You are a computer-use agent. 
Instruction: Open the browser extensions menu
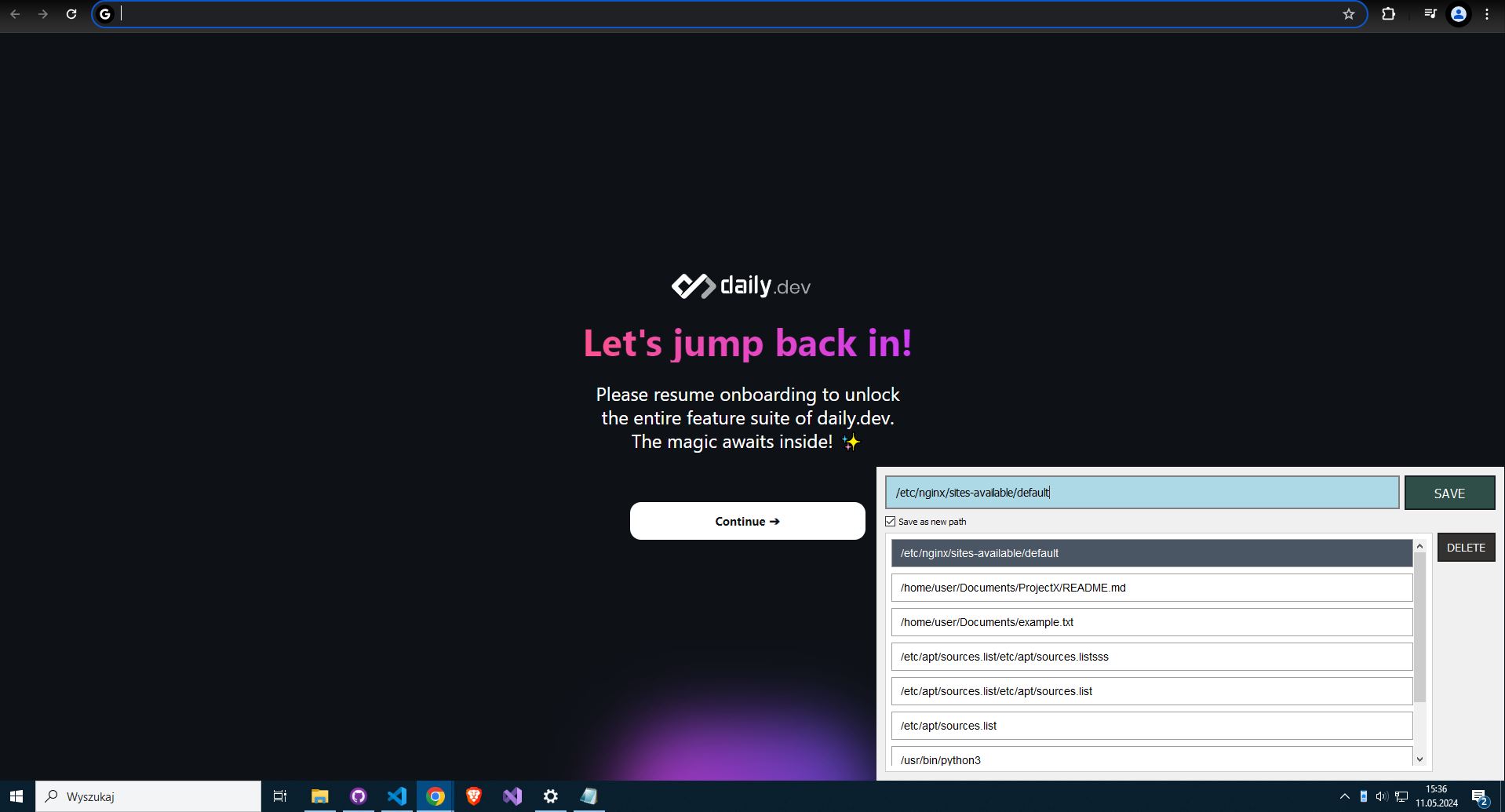coord(1388,14)
